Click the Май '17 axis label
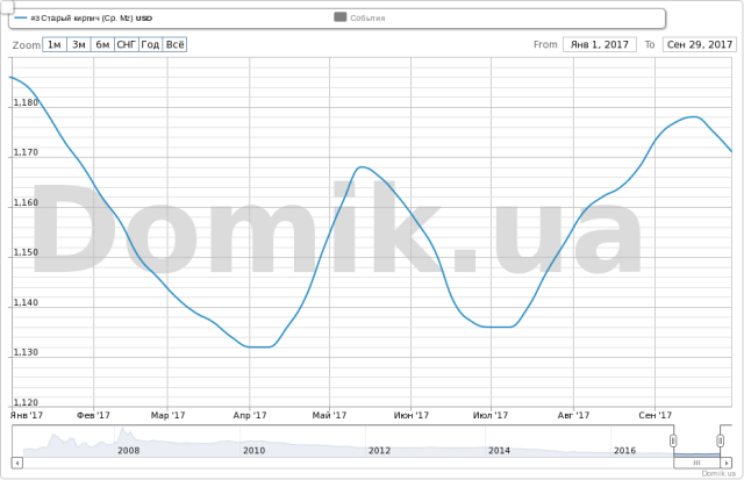This screenshot has width=744, height=480. pos(329,415)
